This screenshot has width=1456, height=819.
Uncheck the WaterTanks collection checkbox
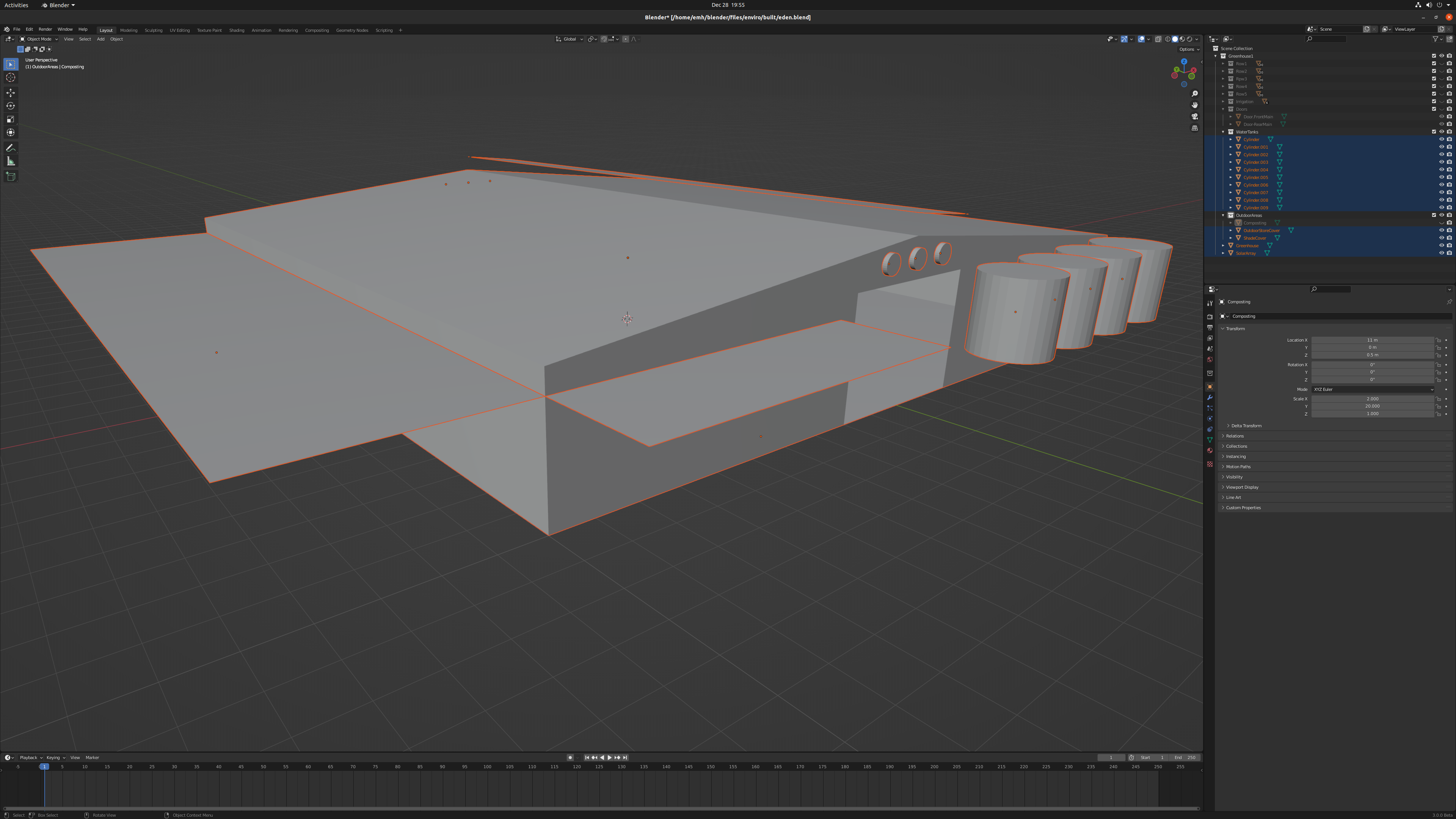(1433, 132)
